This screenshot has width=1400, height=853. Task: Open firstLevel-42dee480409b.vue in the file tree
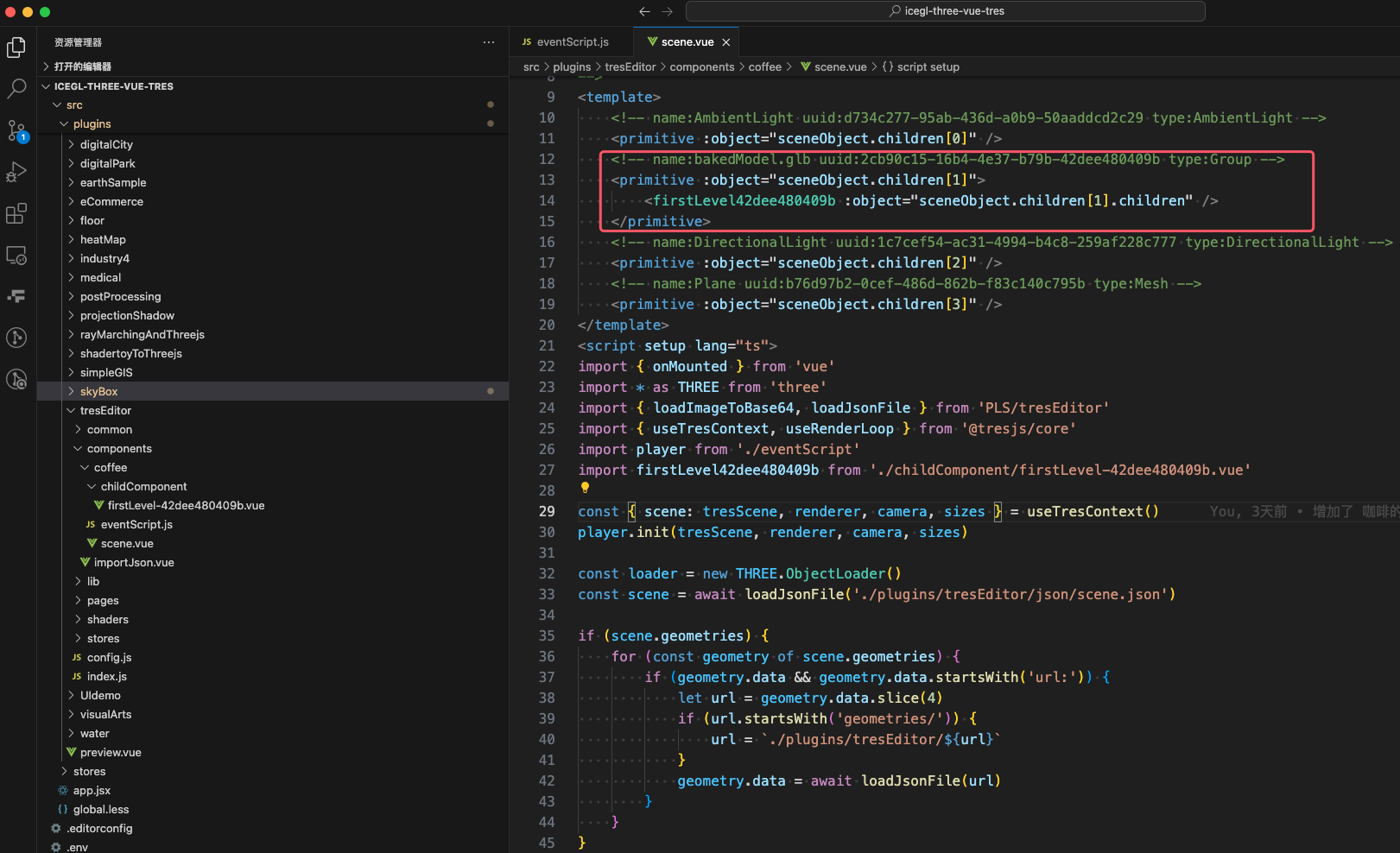[x=186, y=506]
